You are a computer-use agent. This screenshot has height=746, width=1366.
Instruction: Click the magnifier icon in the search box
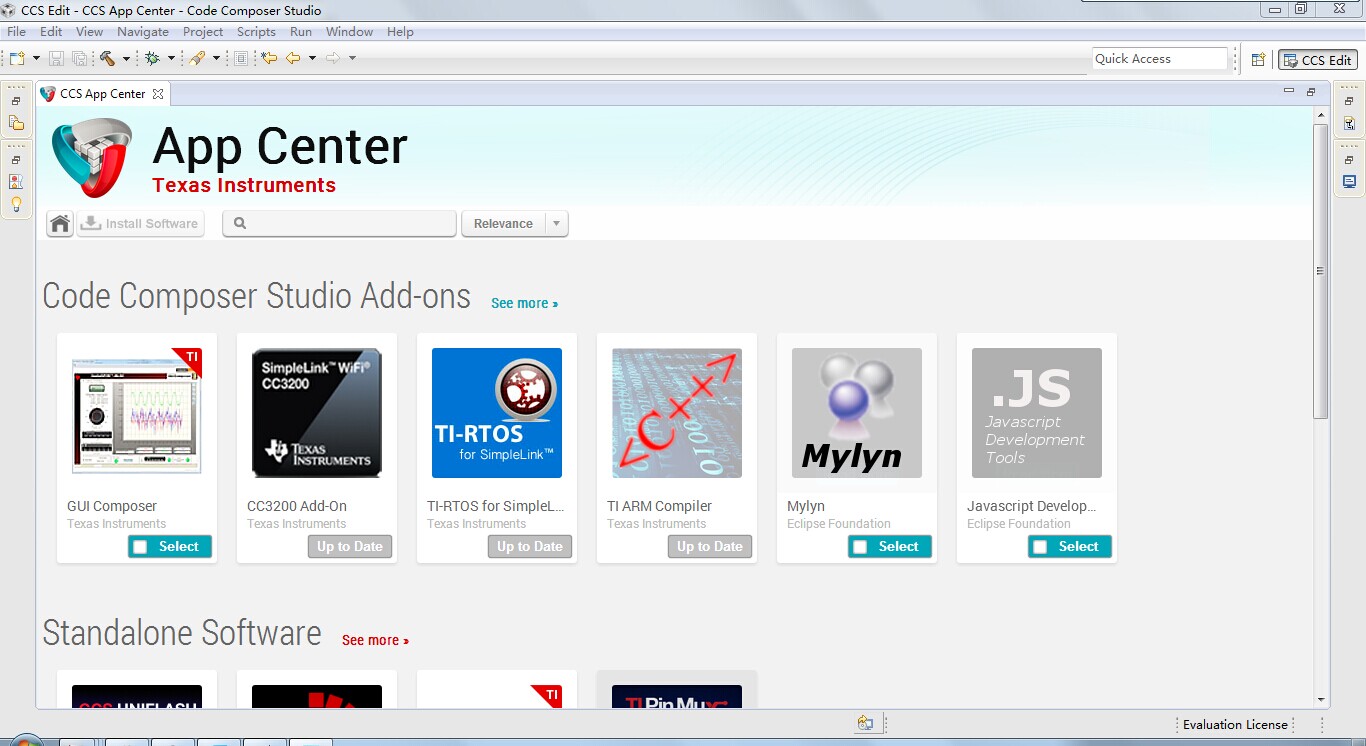[x=240, y=224]
